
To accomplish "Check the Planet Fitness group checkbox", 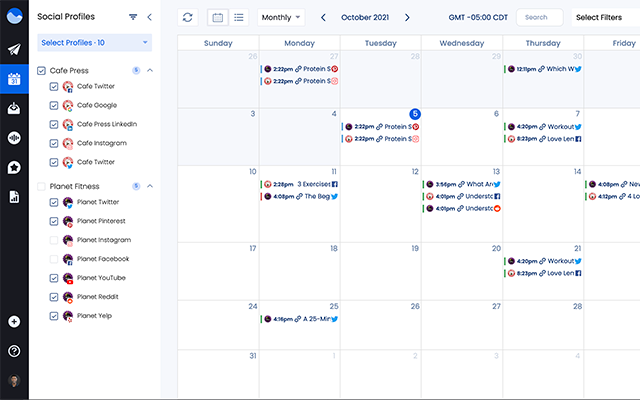I will click(41, 187).
